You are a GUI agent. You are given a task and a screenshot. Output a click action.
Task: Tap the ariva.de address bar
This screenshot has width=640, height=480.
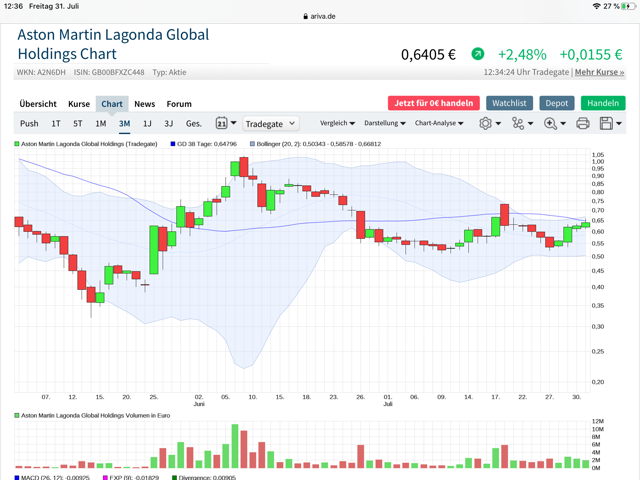tap(320, 16)
